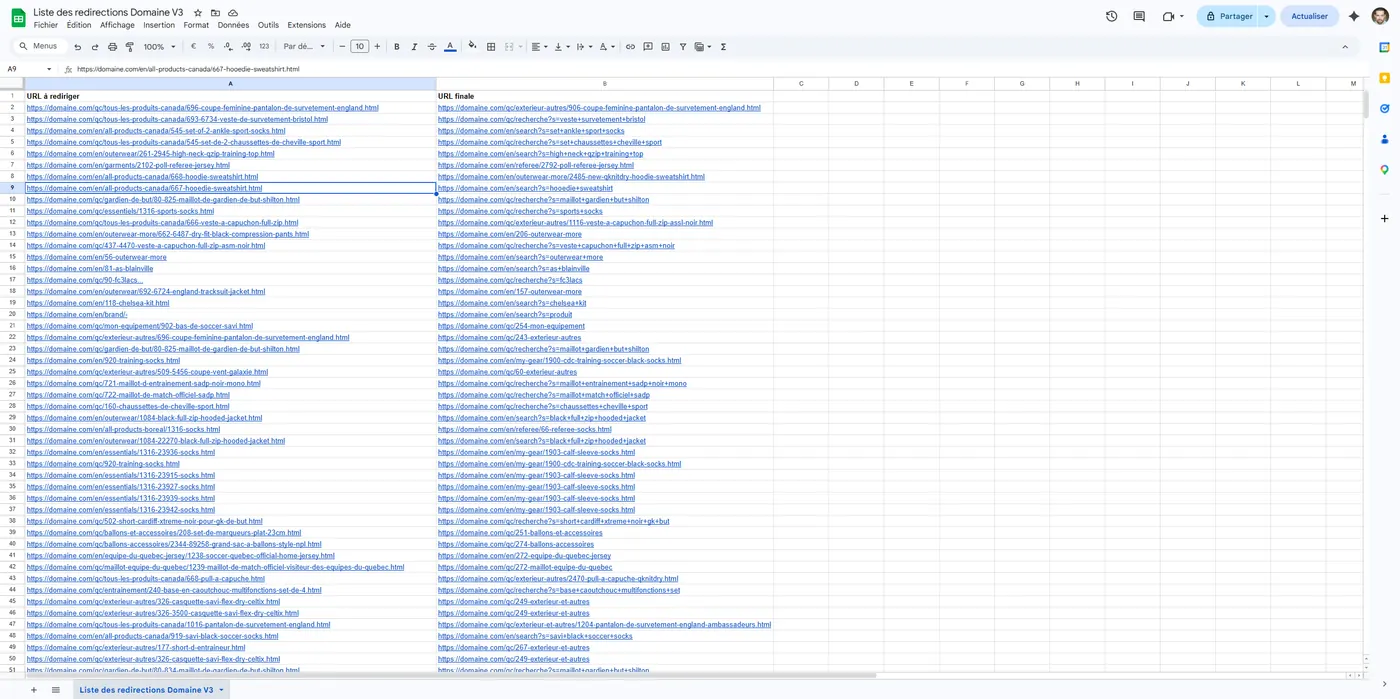The height and width of the screenshot is (699, 1400).
Task: Click the Actualiser button
Action: point(1309,16)
